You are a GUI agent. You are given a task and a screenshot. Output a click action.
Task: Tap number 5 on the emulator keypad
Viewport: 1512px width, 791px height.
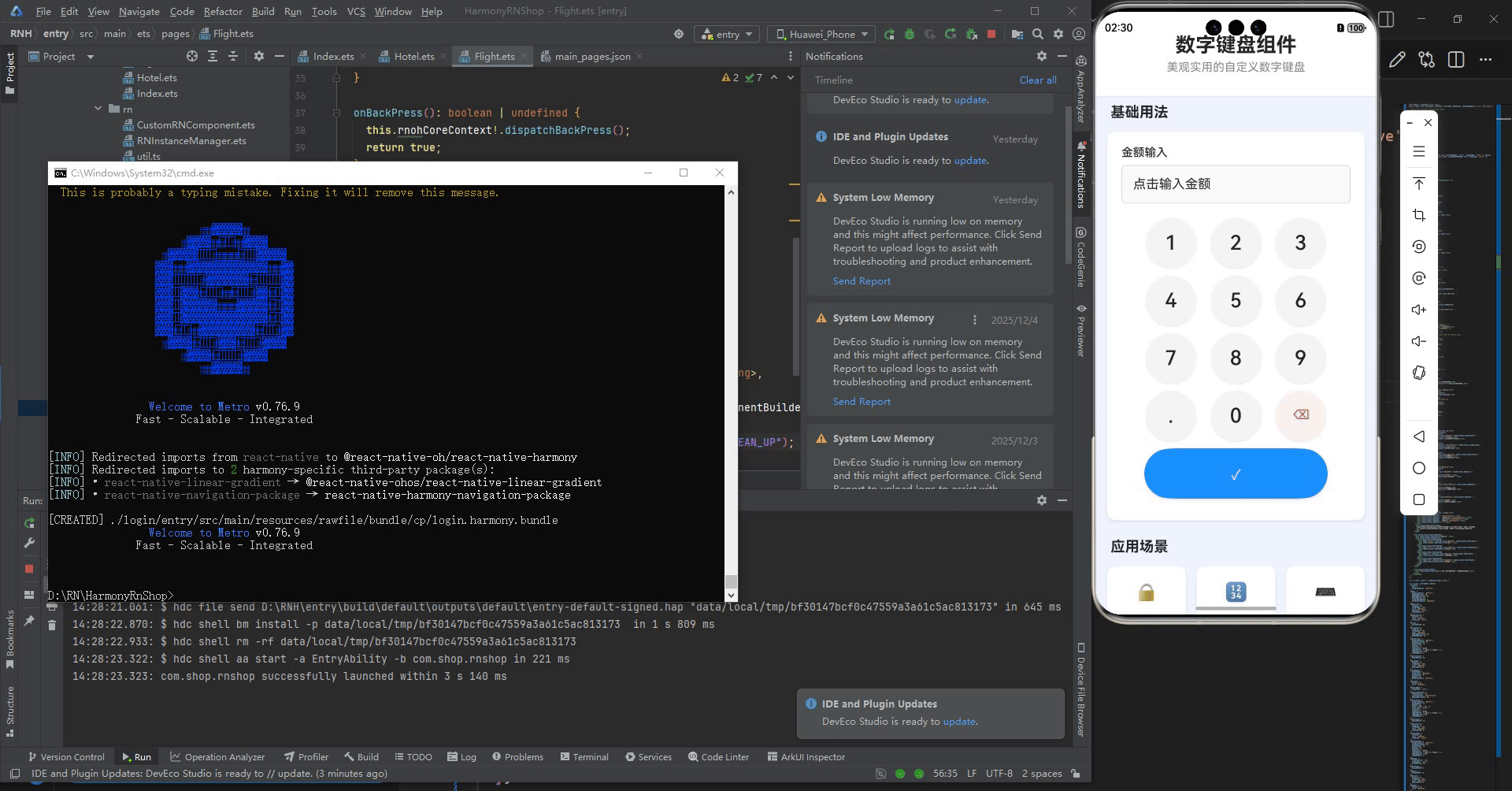pyautogui.click(x=1236, y=300)
